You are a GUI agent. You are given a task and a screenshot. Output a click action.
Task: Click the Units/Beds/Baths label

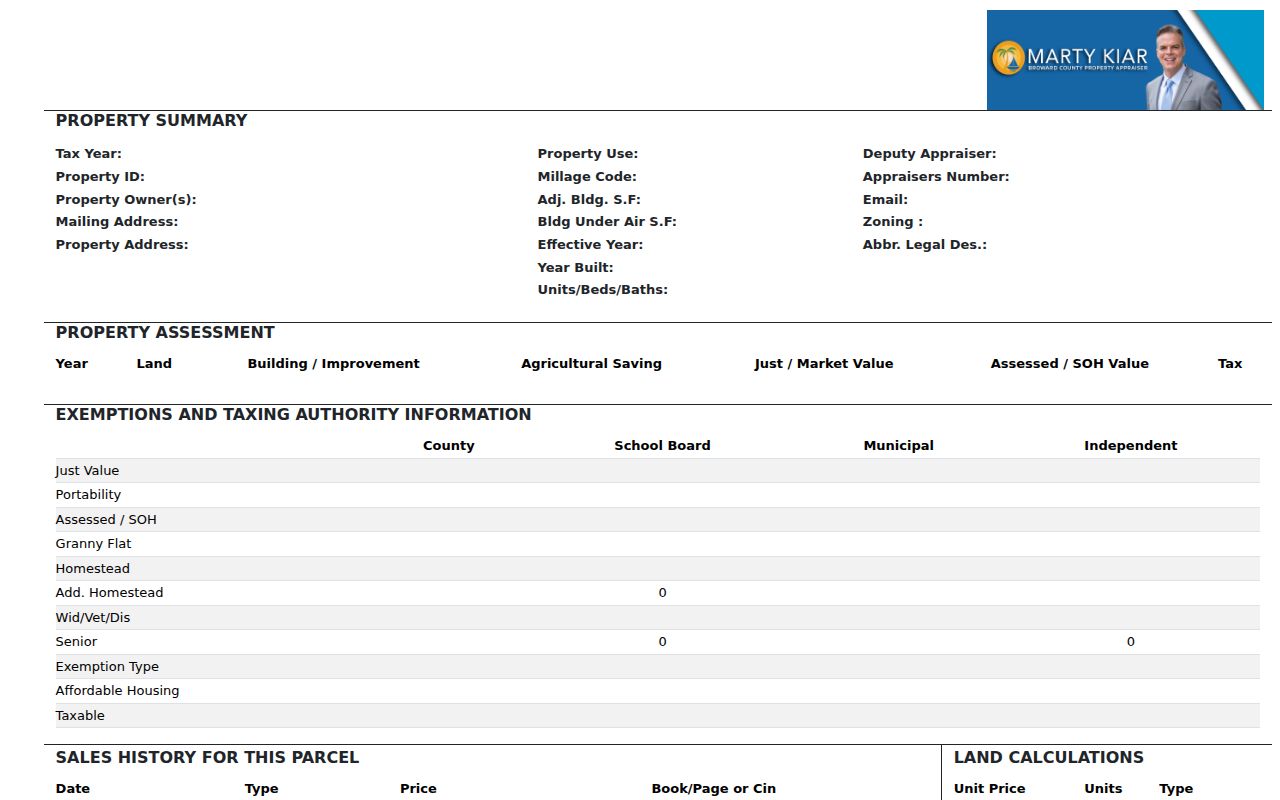pos(603,290)
